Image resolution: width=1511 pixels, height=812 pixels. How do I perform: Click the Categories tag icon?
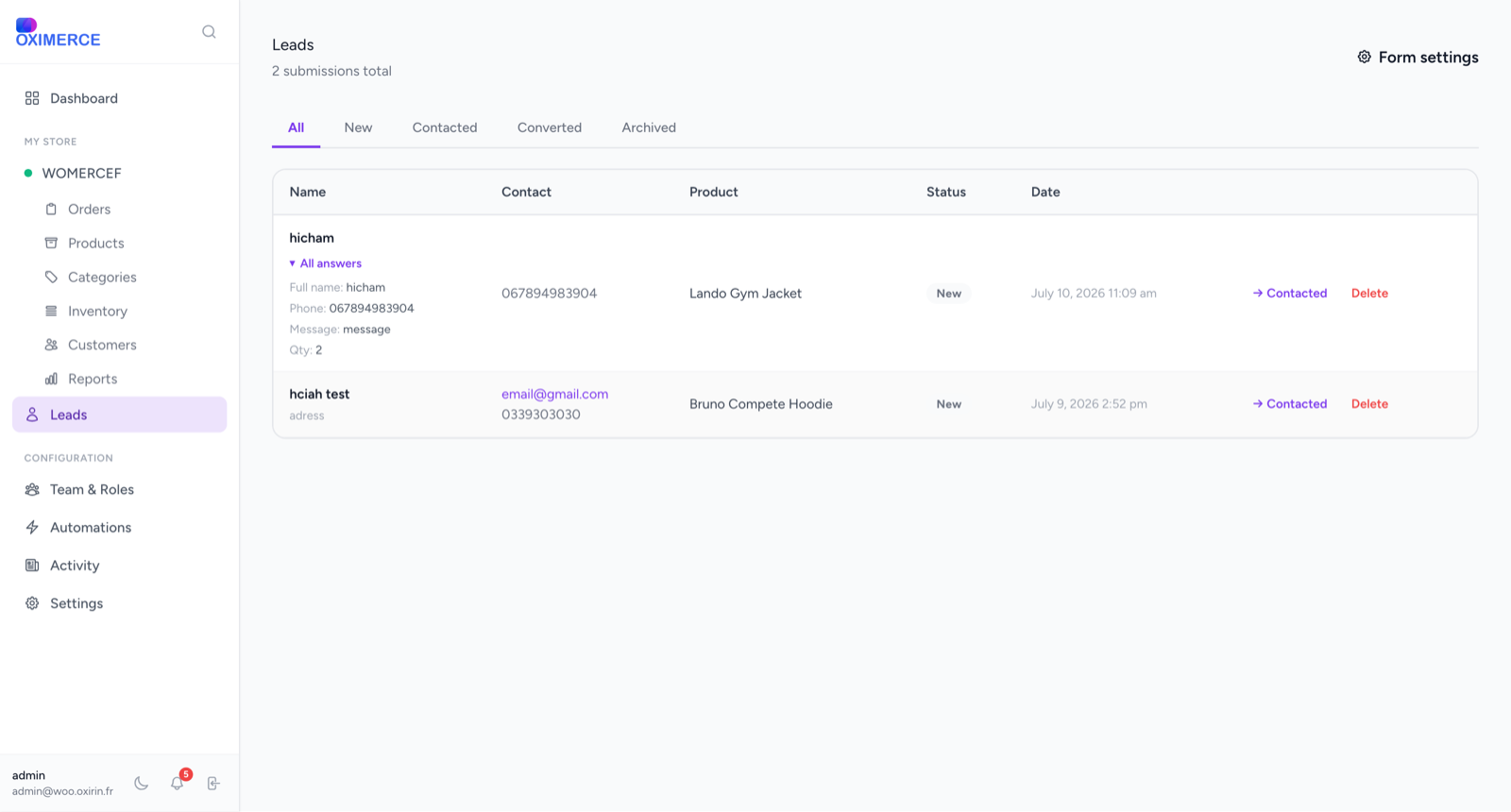[51, 277]
